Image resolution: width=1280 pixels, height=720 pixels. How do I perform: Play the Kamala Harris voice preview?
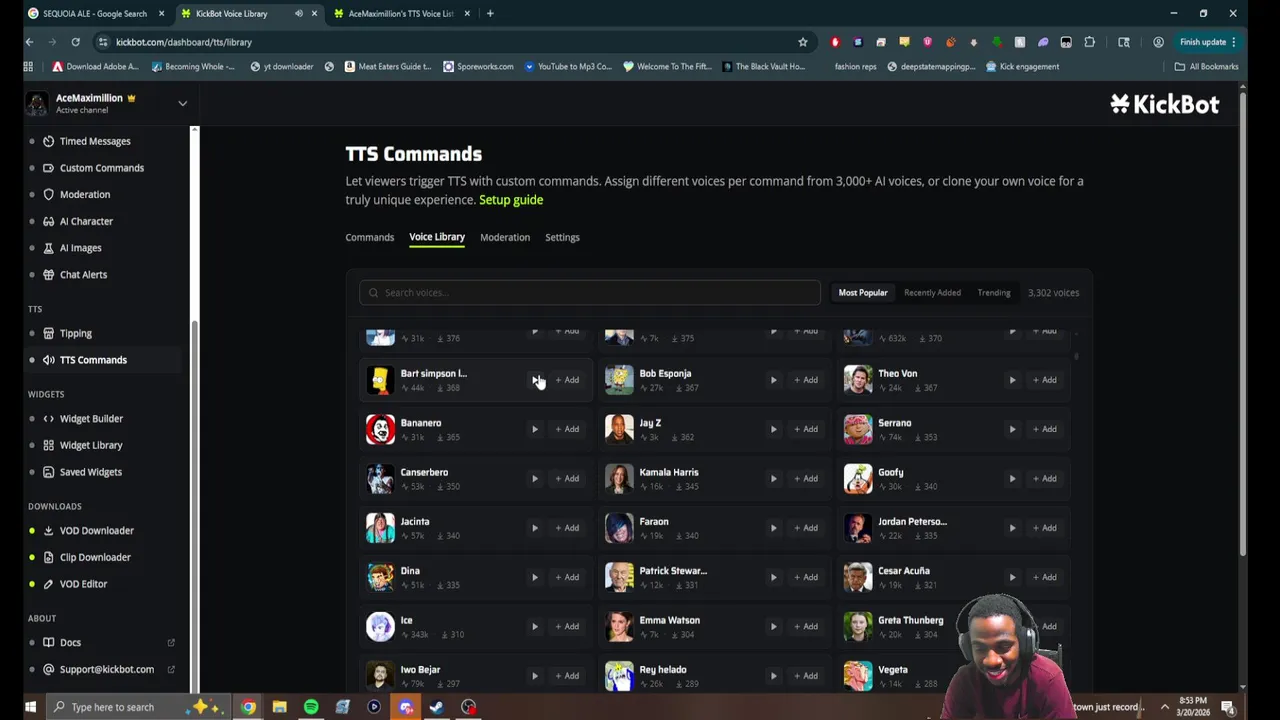tap(773, 478)
